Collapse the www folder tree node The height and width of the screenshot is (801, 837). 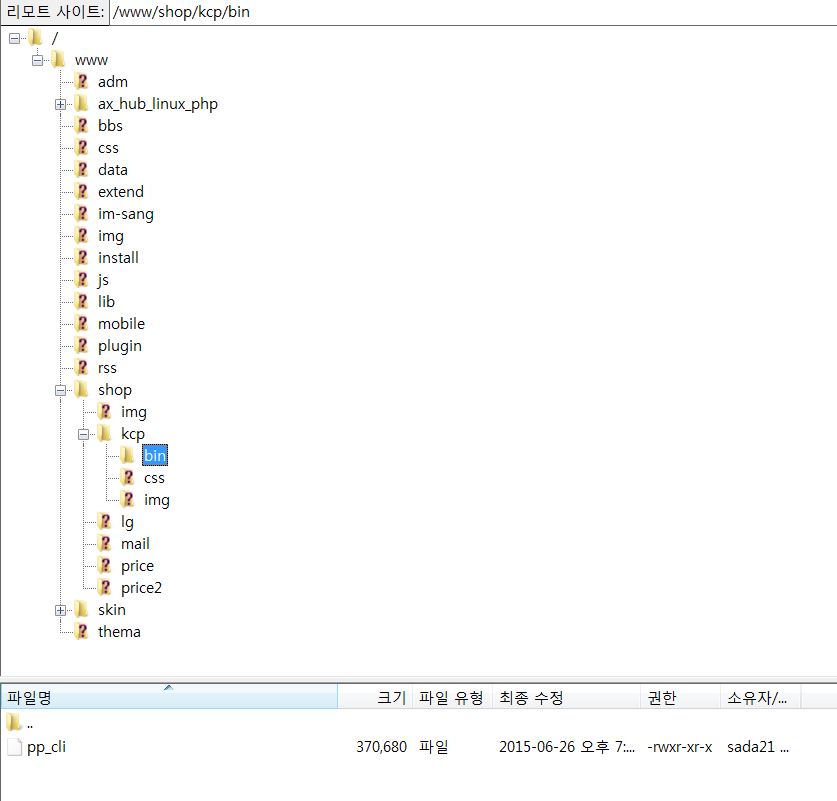tap(37, 60)
